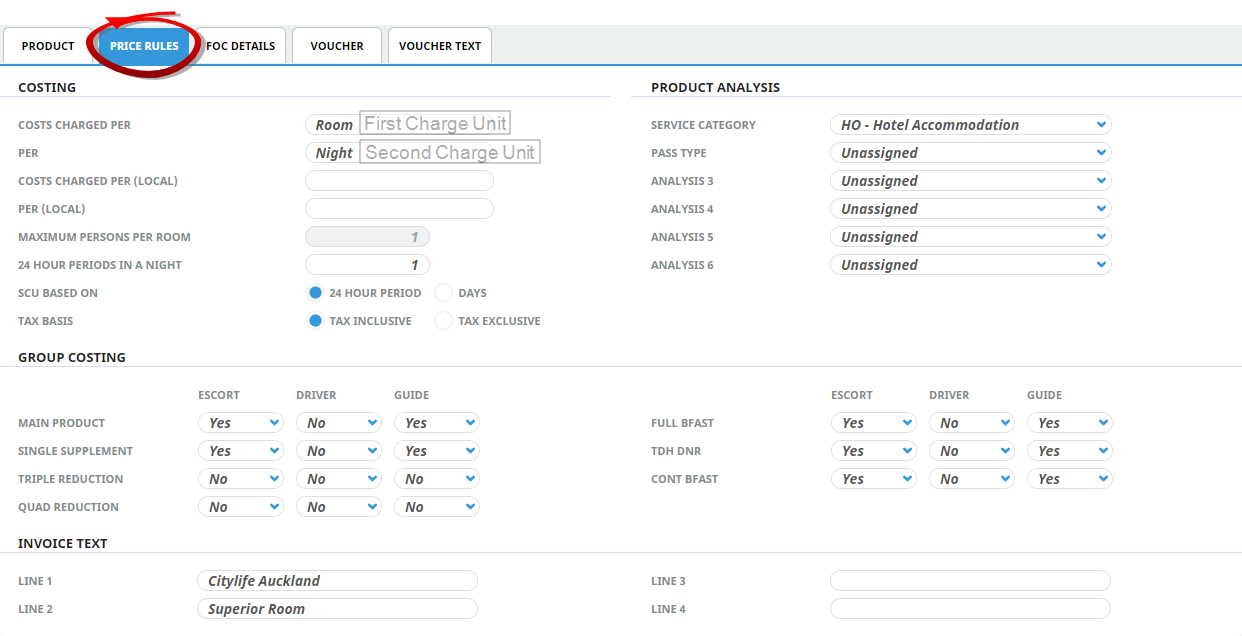Choose the Tax Inclusive option

316,321
